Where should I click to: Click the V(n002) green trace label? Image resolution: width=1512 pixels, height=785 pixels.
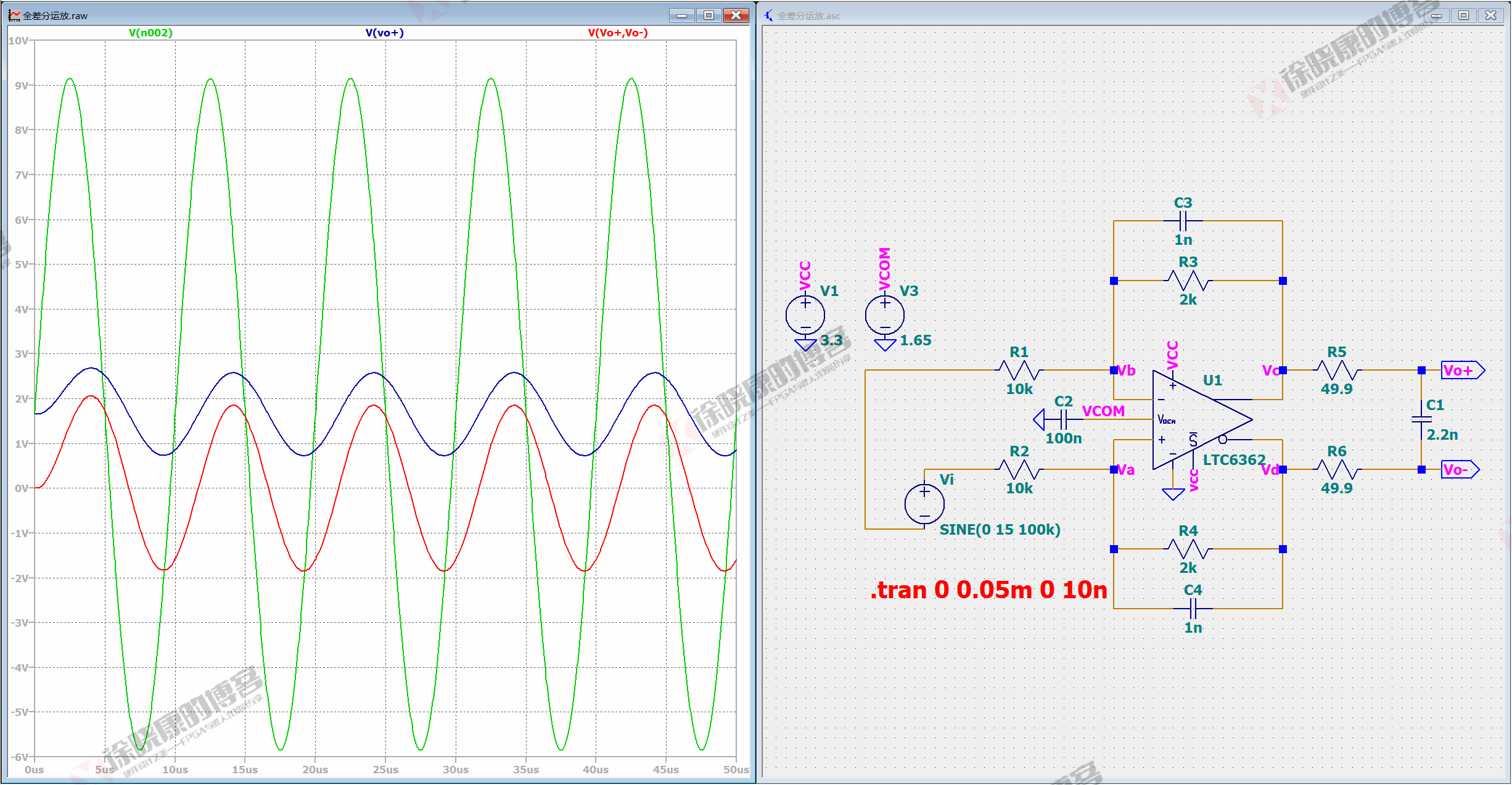tap(150, 33)
